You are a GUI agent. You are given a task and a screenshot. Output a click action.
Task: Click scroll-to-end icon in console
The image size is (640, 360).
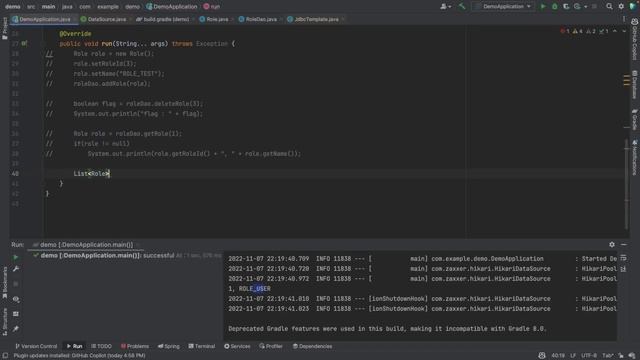coord(623,269)
